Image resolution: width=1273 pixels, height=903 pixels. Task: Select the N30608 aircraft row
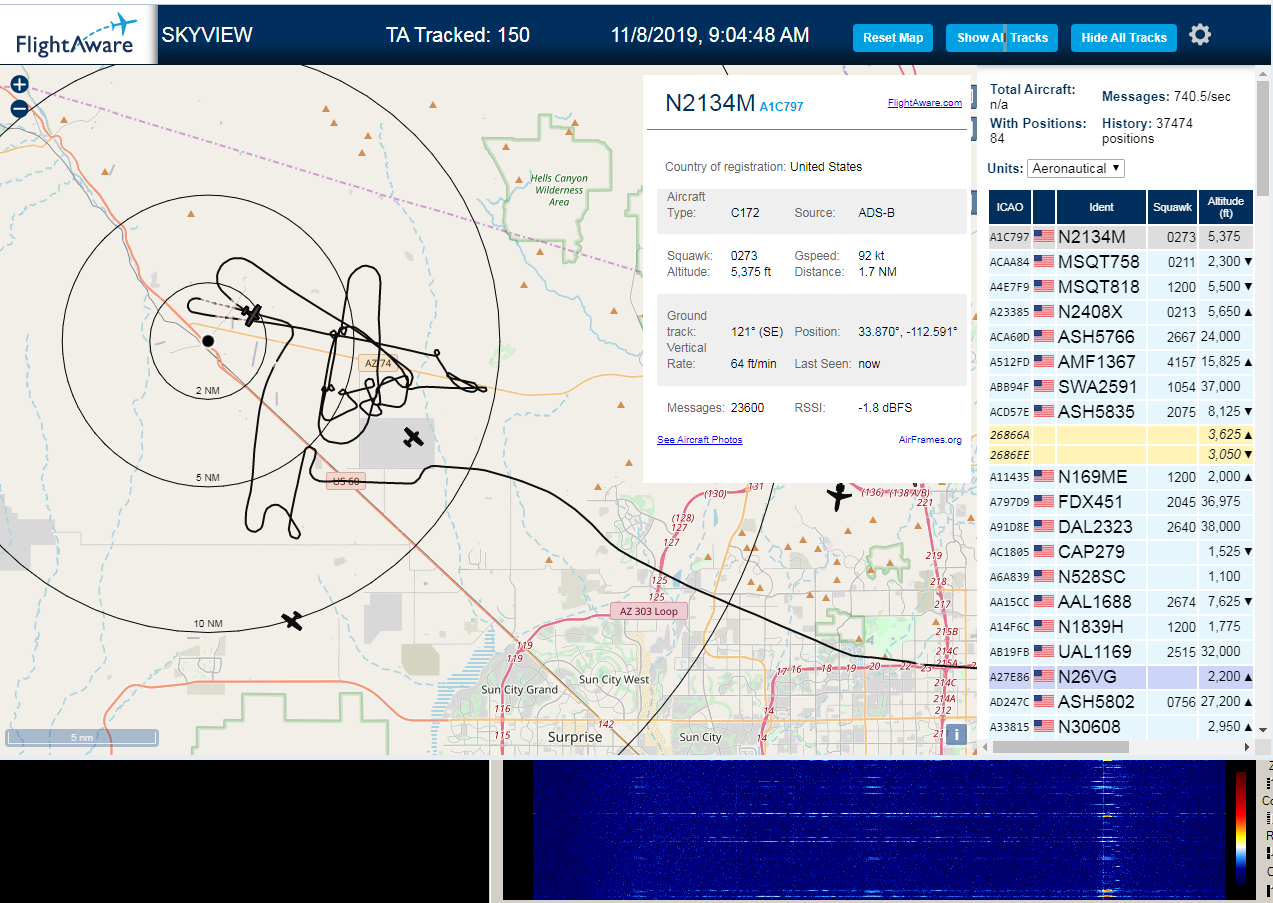(x=1121, y=727)
